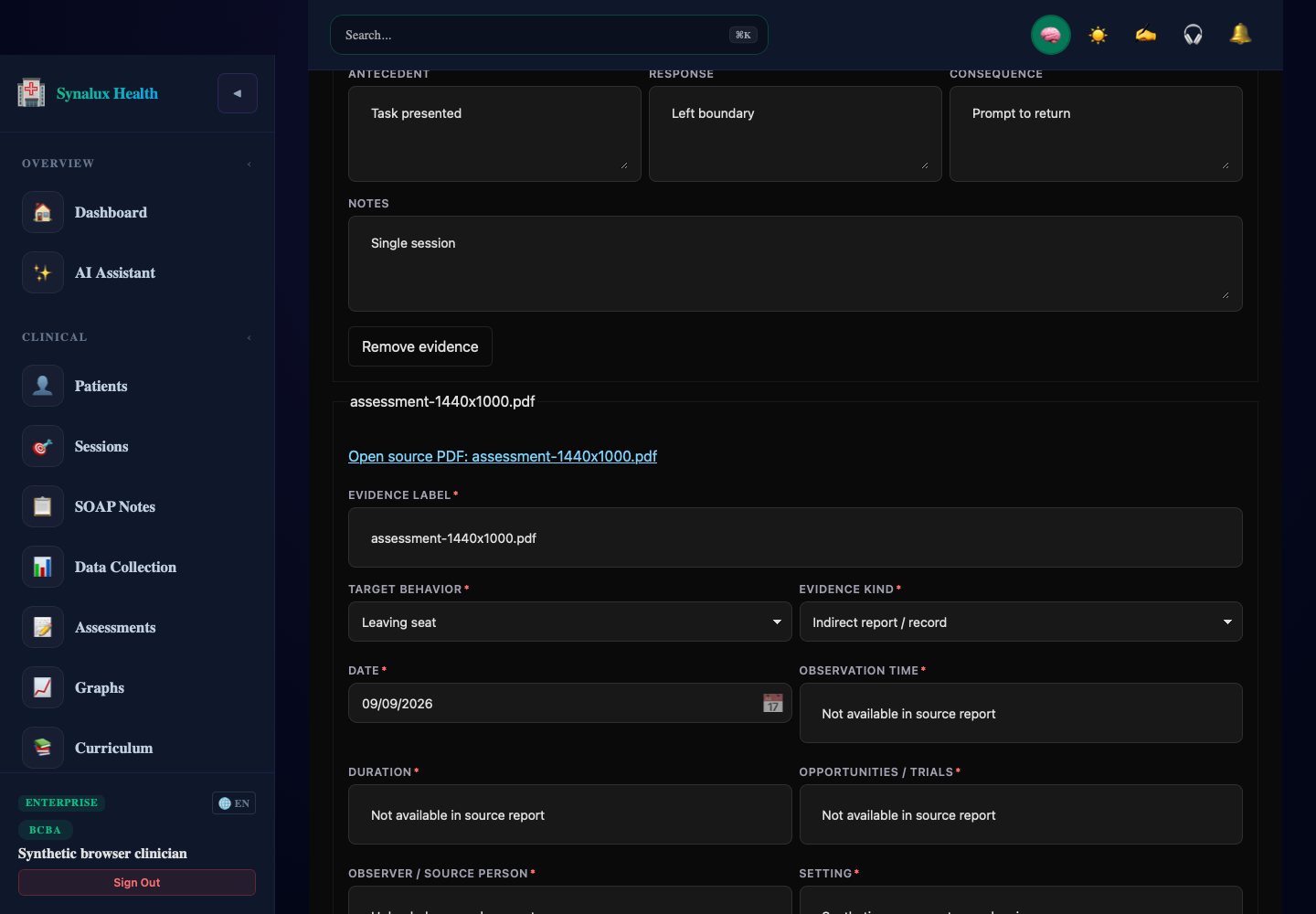Screen dimensions: 1316x914
Task: Click the AI Assistant sparkle icon
Action: point(43,272)
